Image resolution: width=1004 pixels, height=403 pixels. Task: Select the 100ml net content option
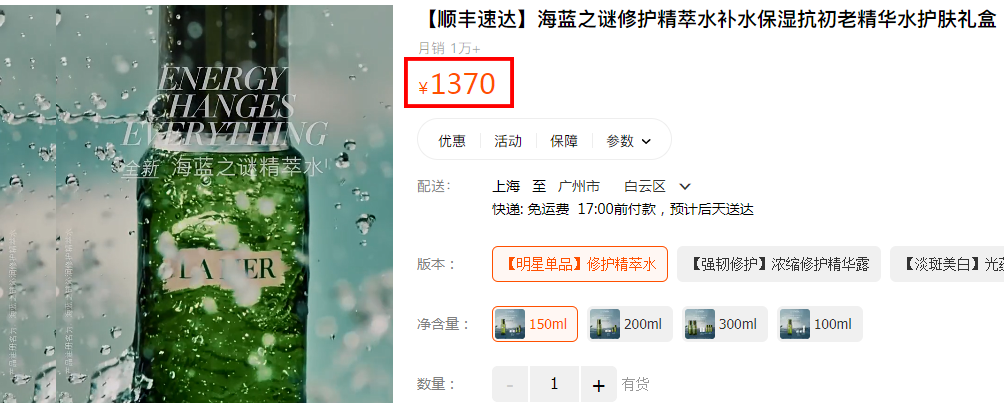[x=820, y=324]
